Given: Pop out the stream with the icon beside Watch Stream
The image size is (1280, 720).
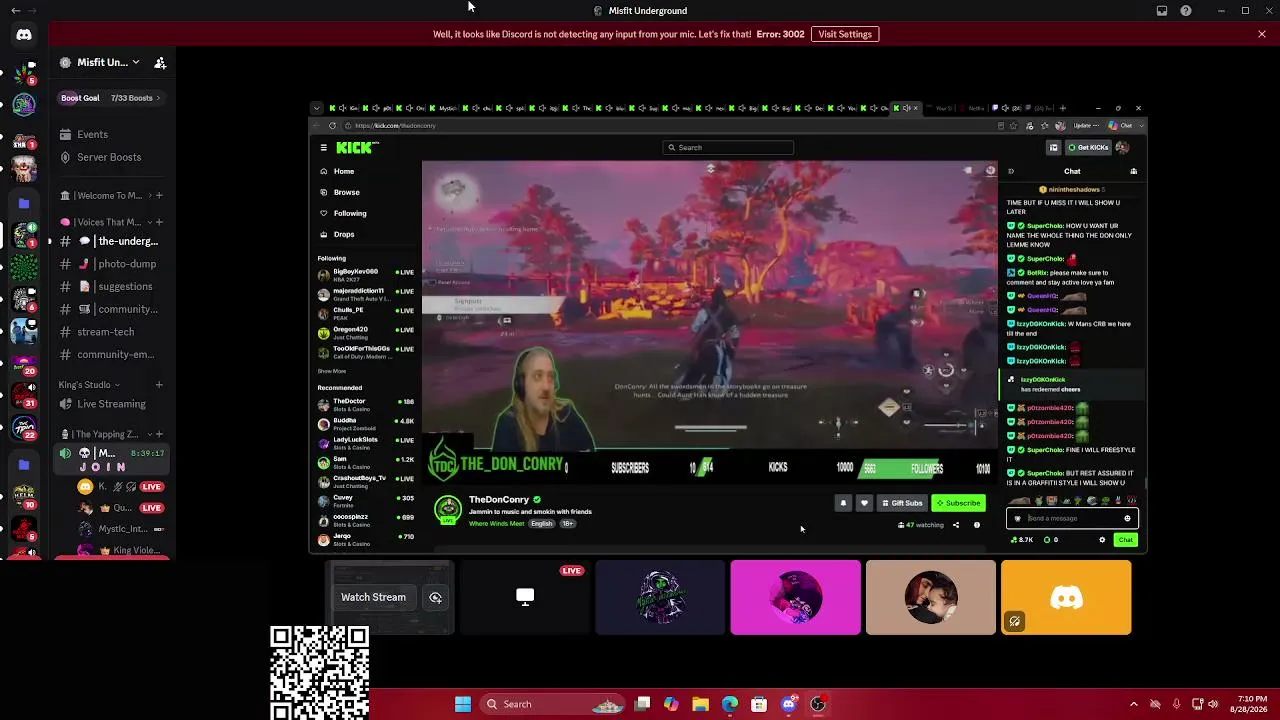Looking at the screenshot, I should click(435, 597).
